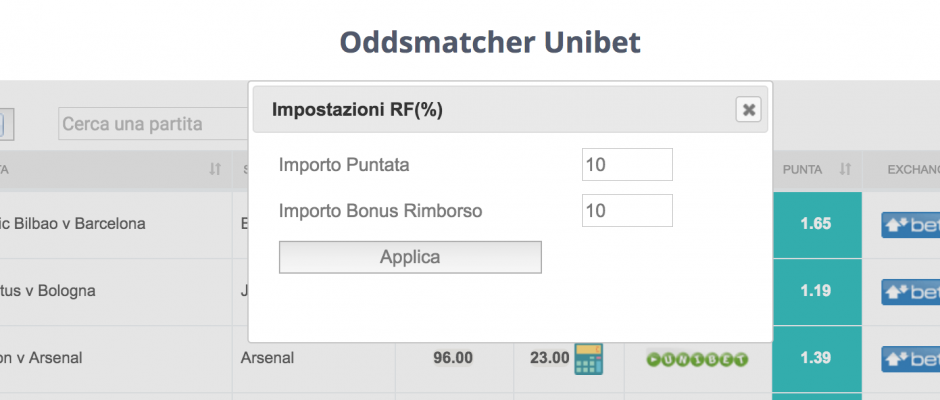Open the Bilbao v Barcelona match row
The height and width of the screenshot is (400, 940).
(73, 224)
